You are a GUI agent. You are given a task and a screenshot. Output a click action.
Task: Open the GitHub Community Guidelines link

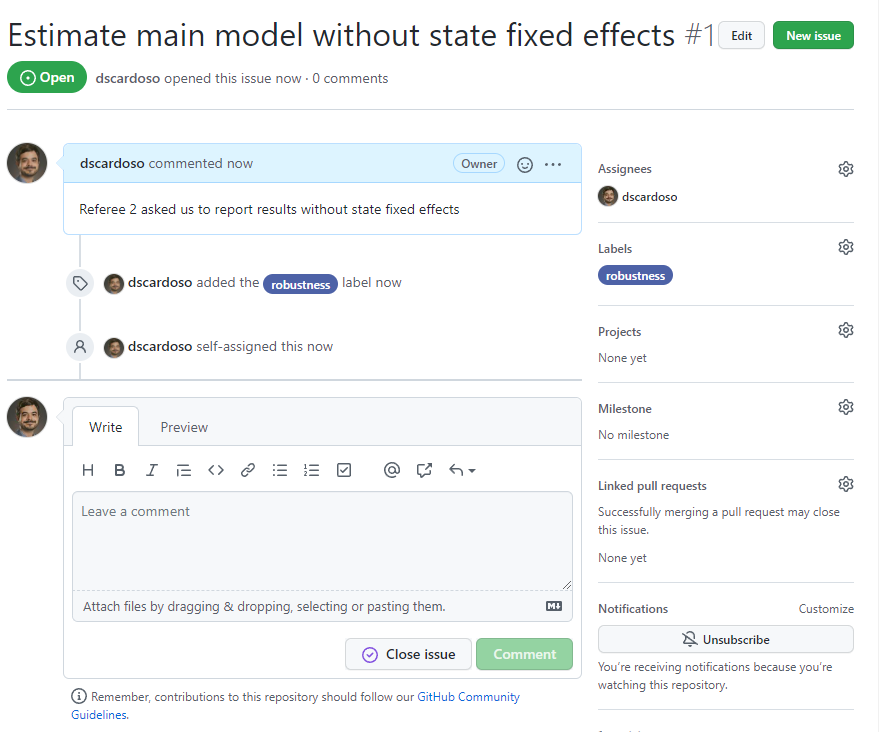pos(468,697)
